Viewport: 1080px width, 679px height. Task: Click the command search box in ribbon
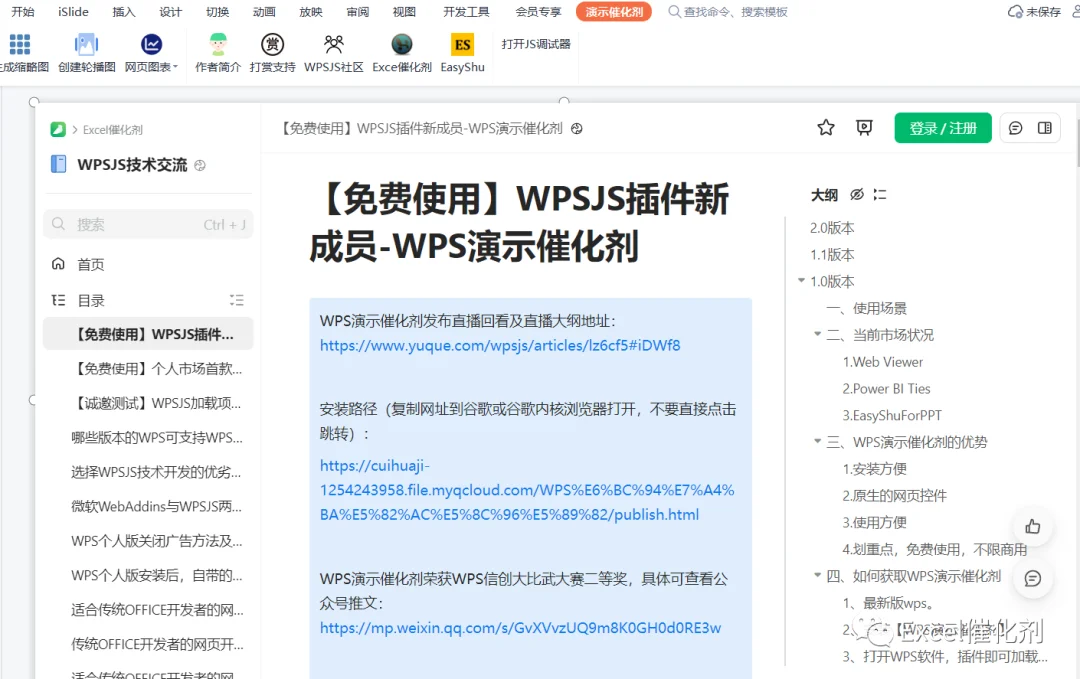[x=728, y=12]
